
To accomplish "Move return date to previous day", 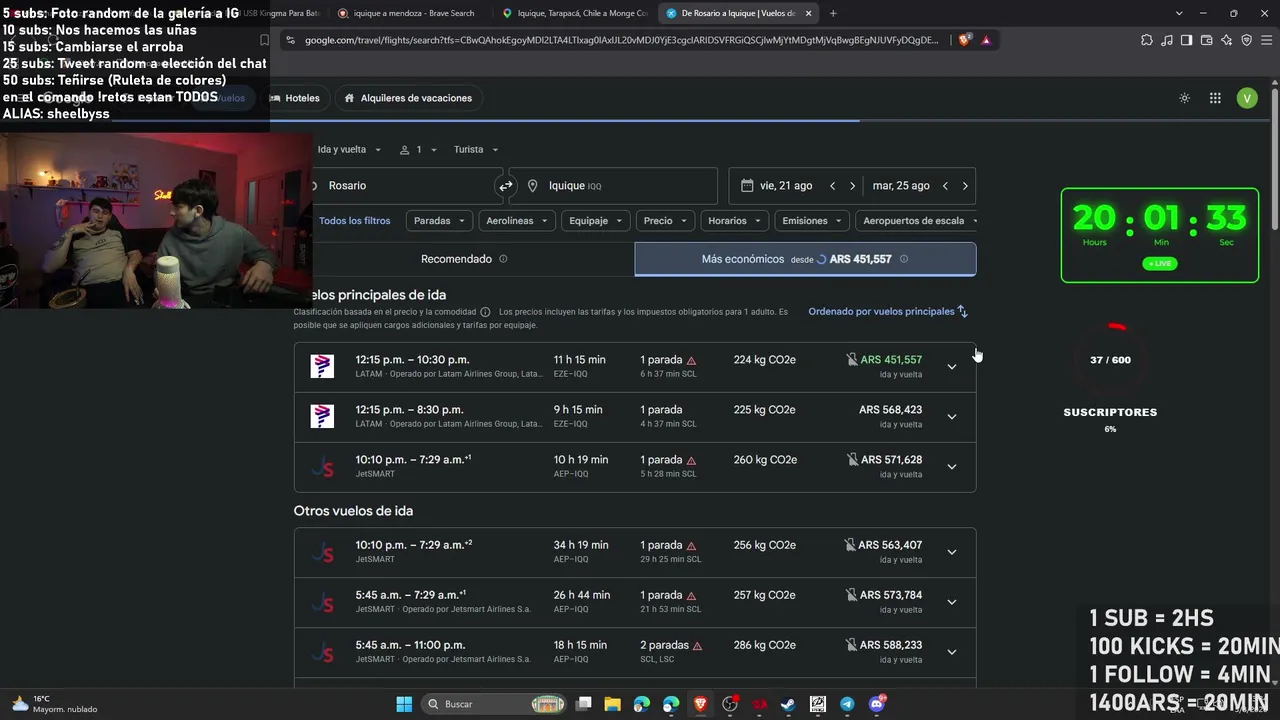I will click(945, 186).
